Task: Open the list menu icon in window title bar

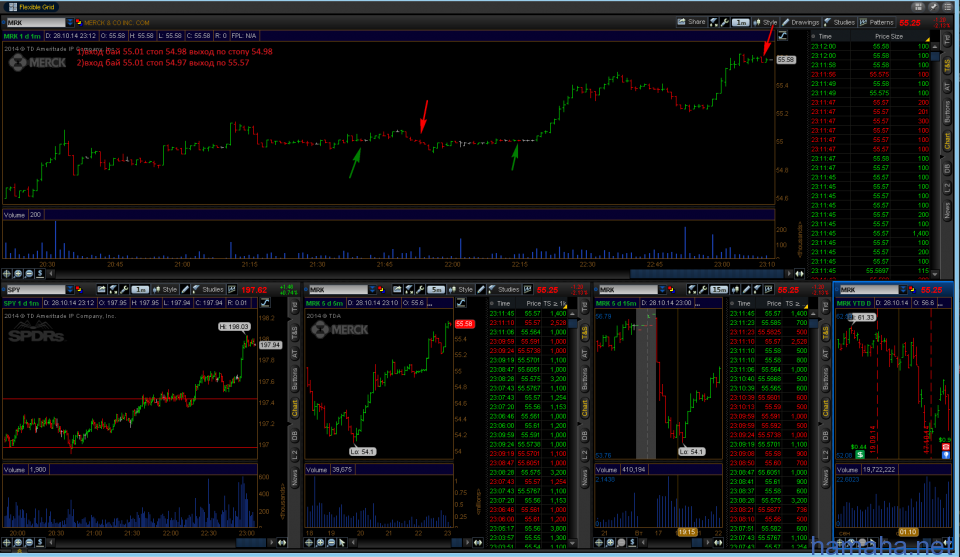Action: (x=947, y=7)
